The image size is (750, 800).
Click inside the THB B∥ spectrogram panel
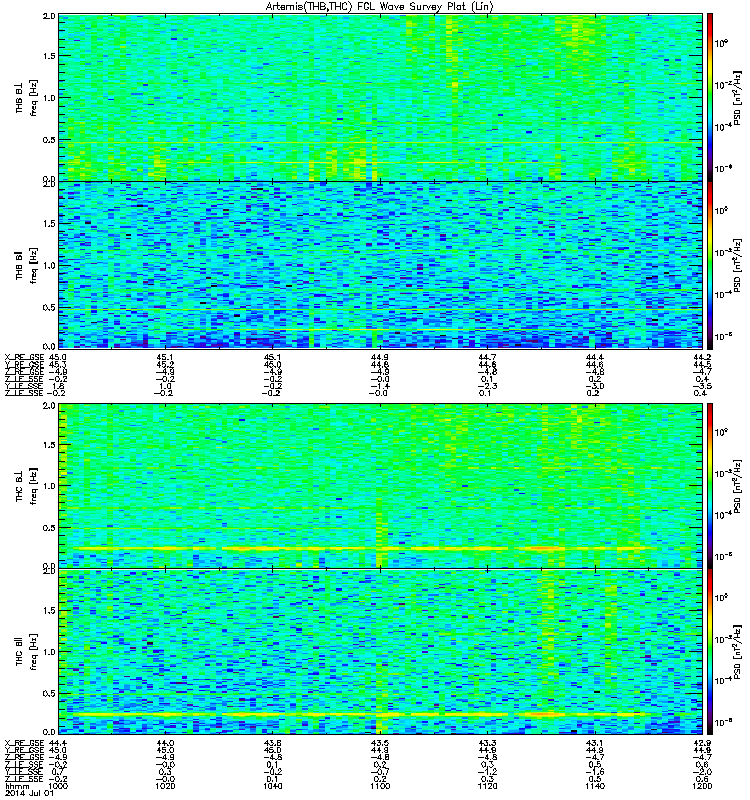[x=380, y=265]
